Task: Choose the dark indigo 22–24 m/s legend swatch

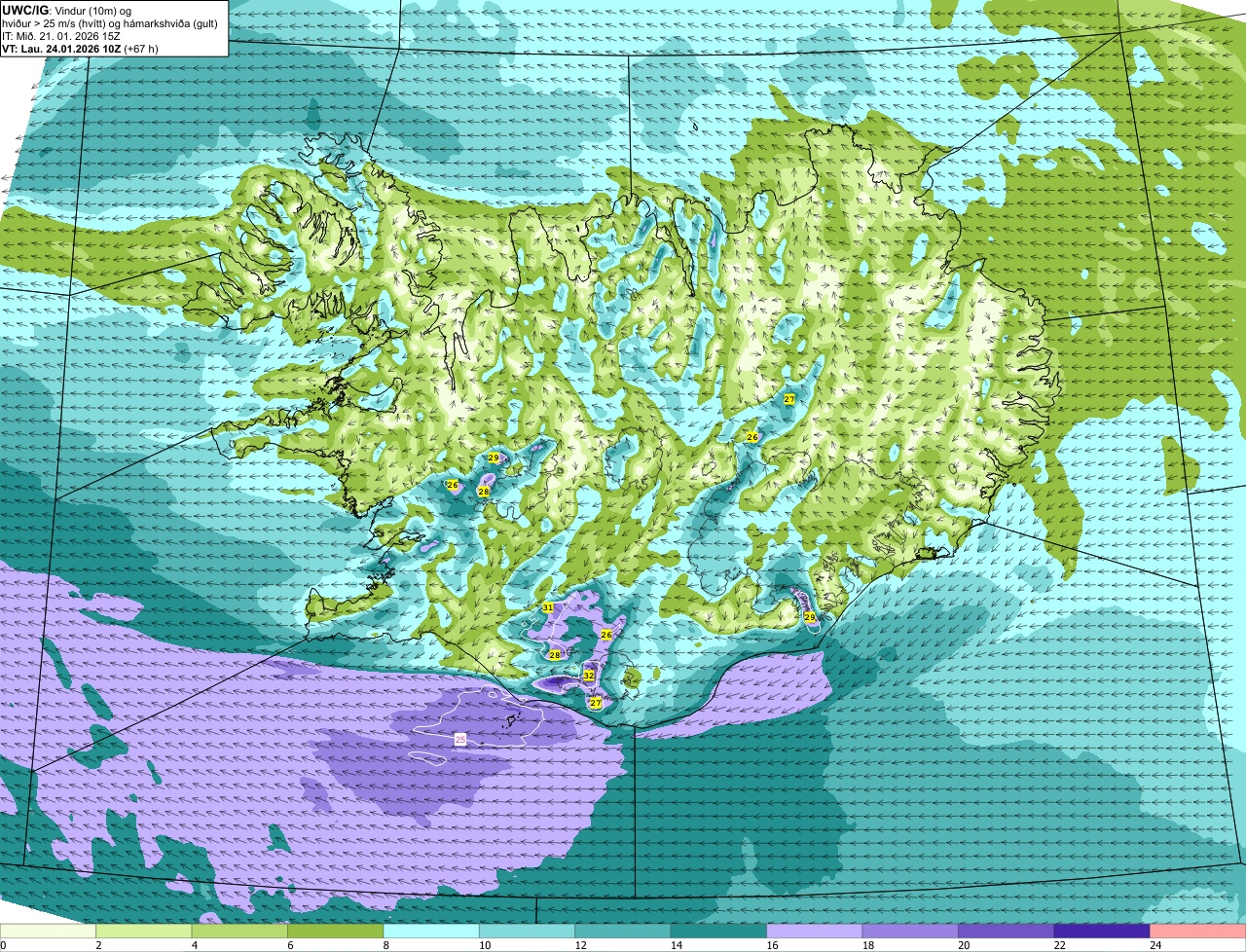Action: [1102, 931]
